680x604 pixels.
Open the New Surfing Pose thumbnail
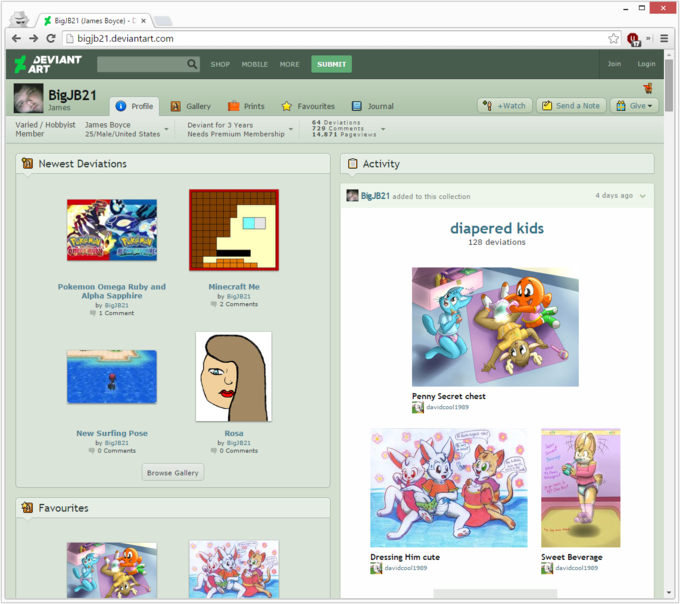(x=112, y=377)
